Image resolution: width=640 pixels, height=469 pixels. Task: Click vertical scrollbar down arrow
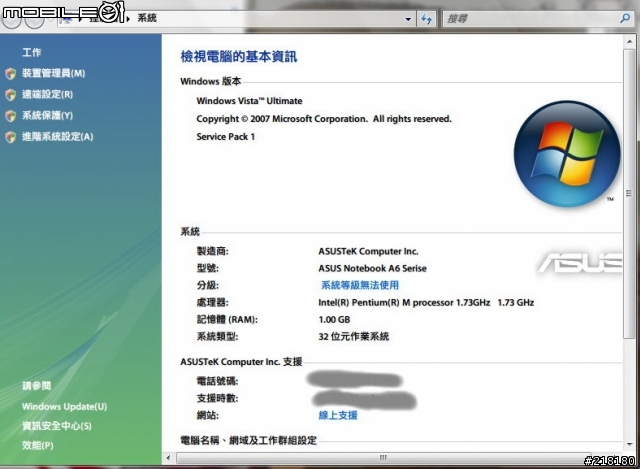point(629,444)
